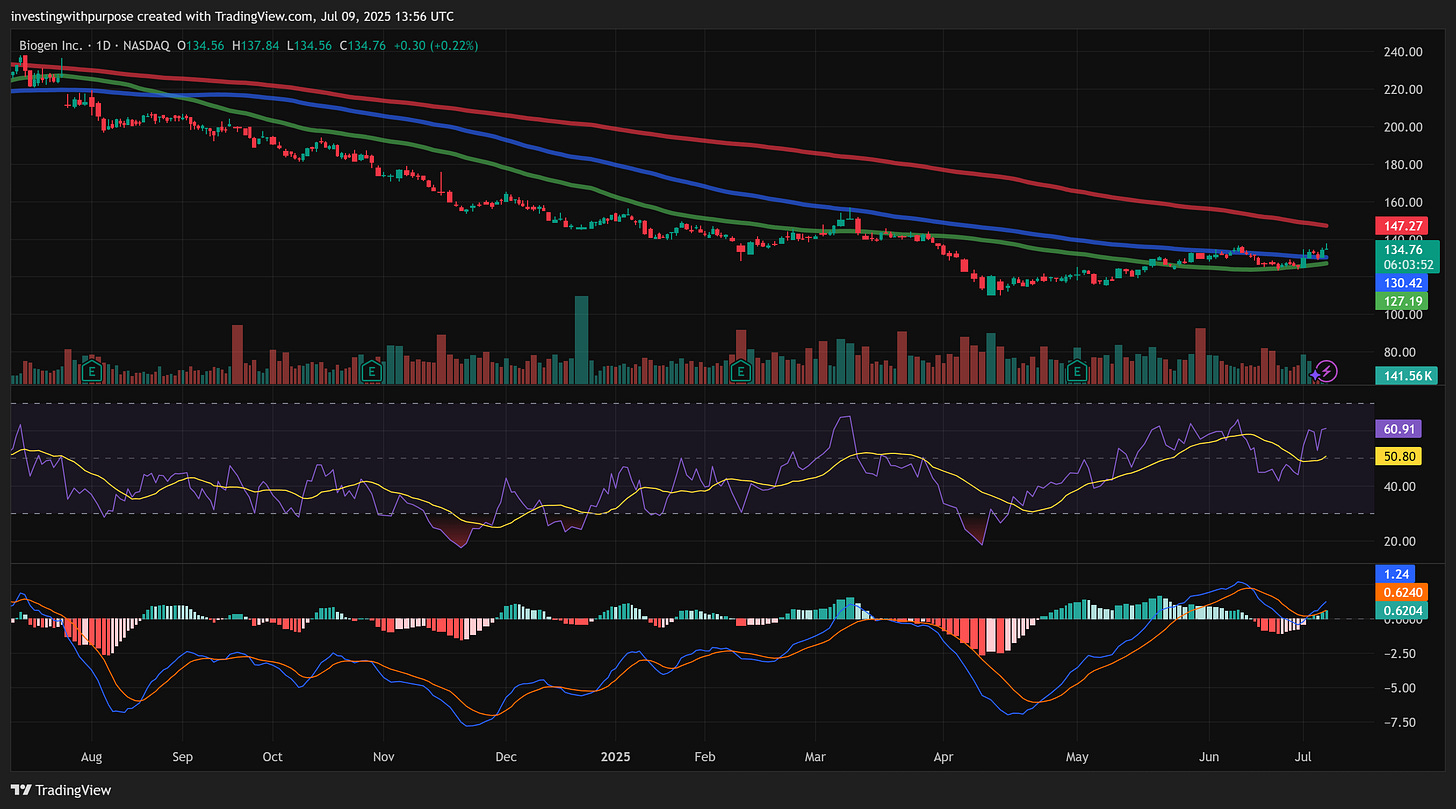Click the 240.00 price axis label
The image size is (1456, 809).
tap(1403, 52)
